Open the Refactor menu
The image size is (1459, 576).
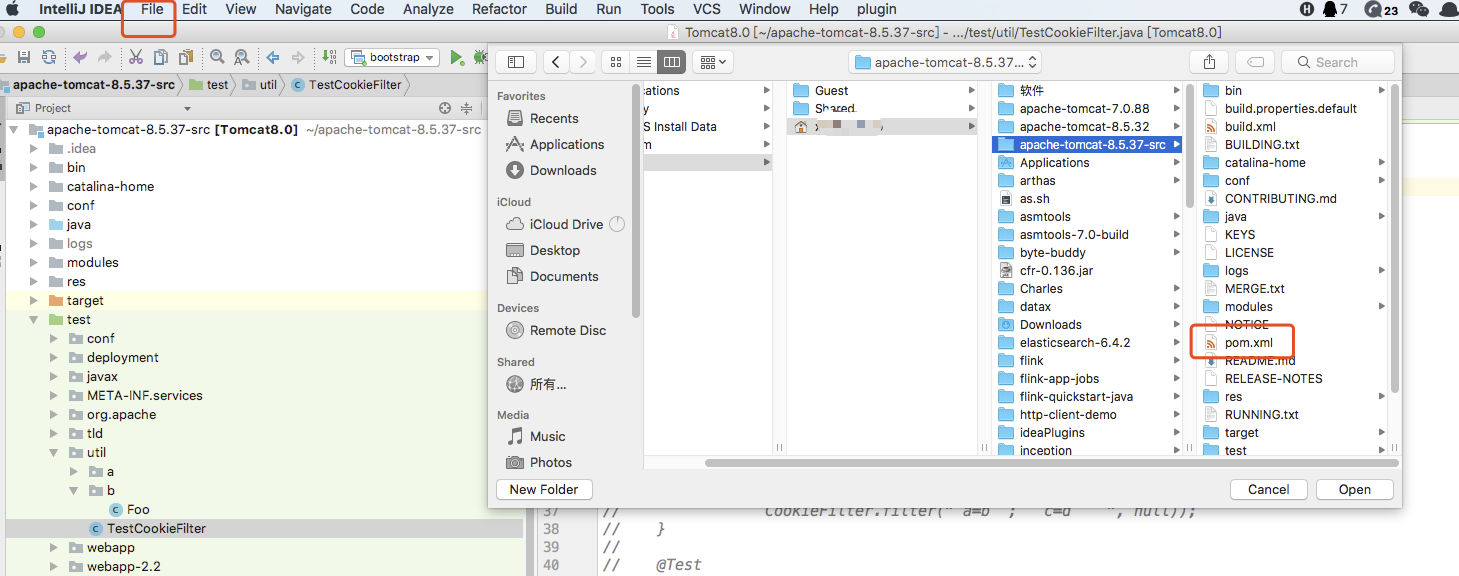(x=499, y=9)
